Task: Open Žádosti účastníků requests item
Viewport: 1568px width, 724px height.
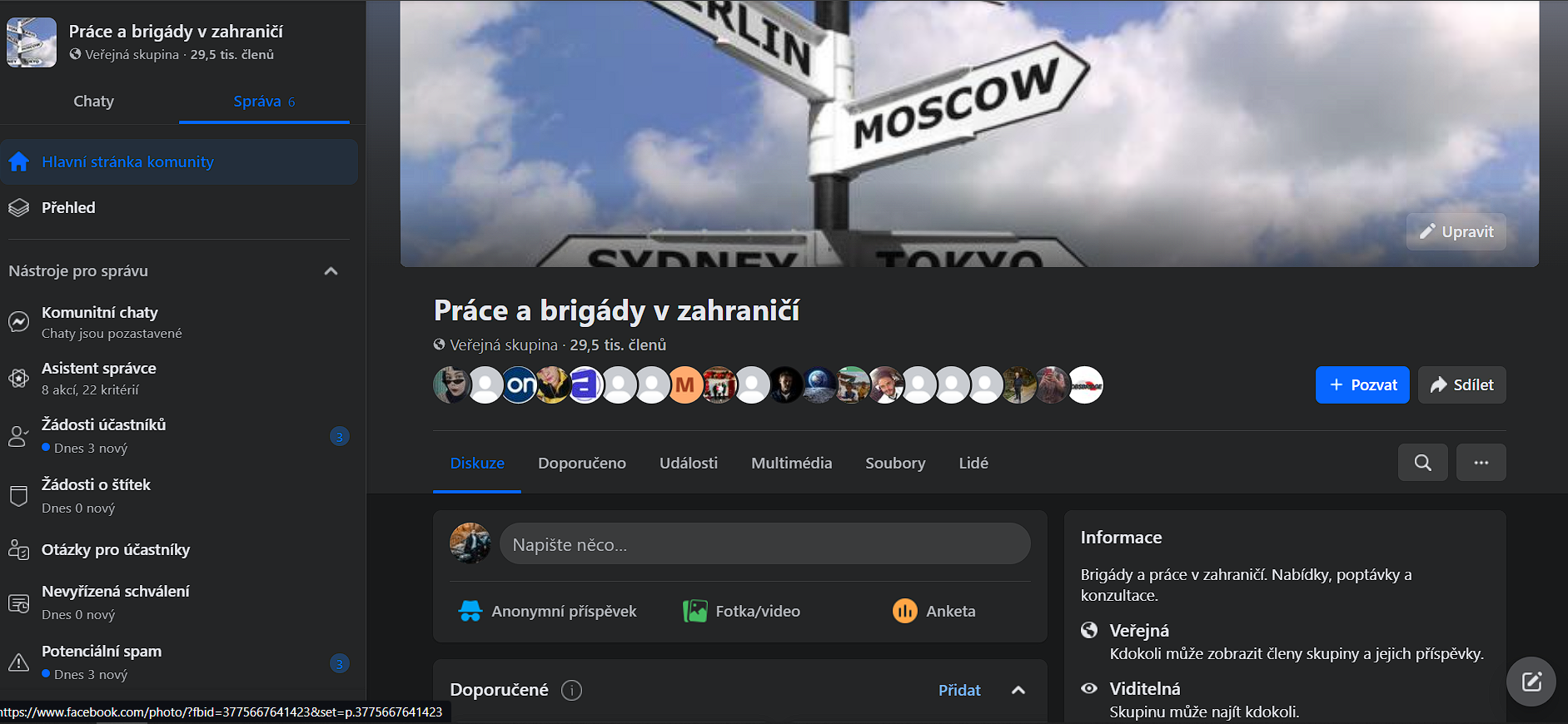Action: point(179,435)
